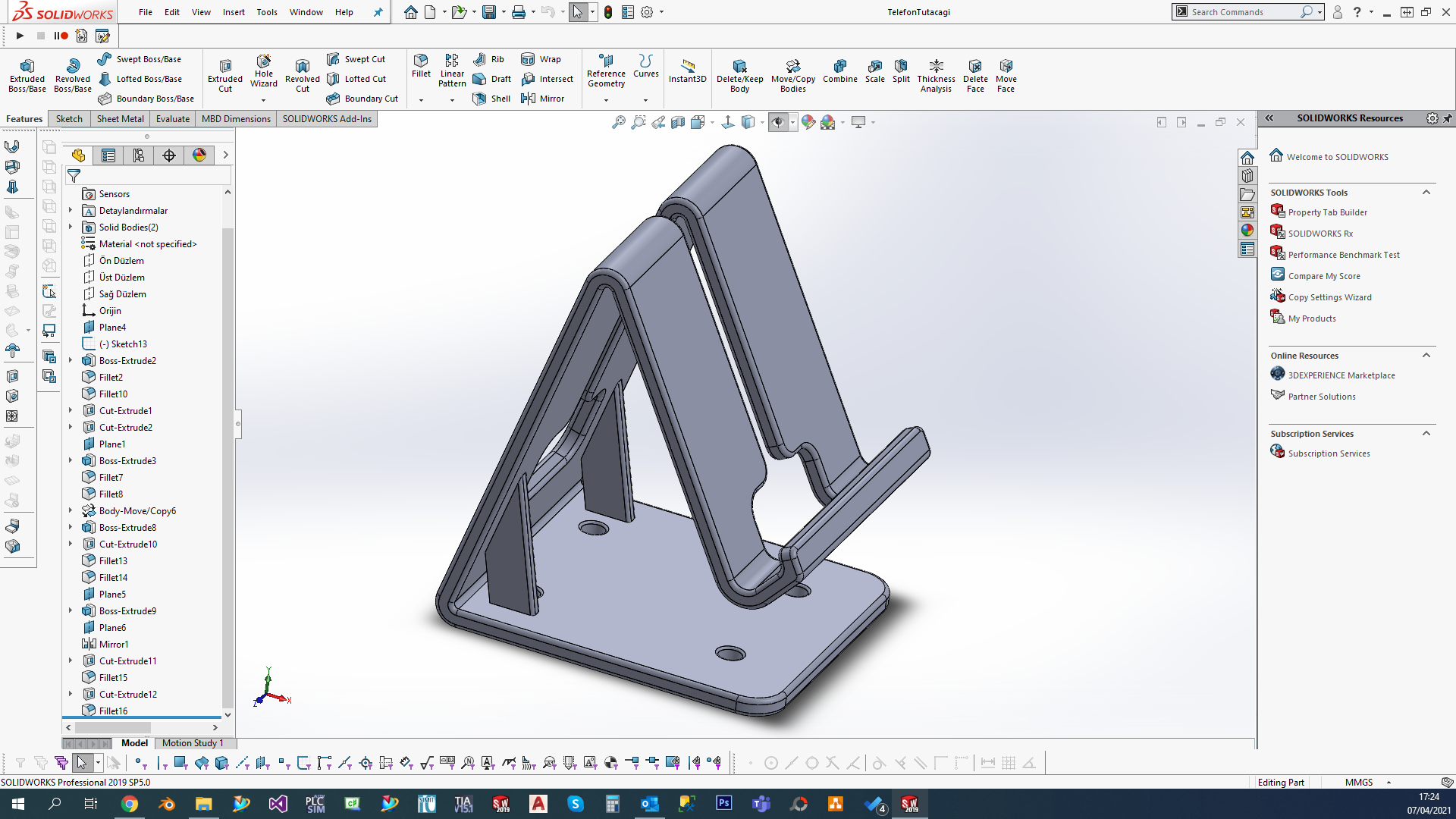The height and width of the screenshot is (819, 1456).
Task: Expand the Boss-Extrude2 feature node
Action: pyautogui.click(x=71, y=360)
